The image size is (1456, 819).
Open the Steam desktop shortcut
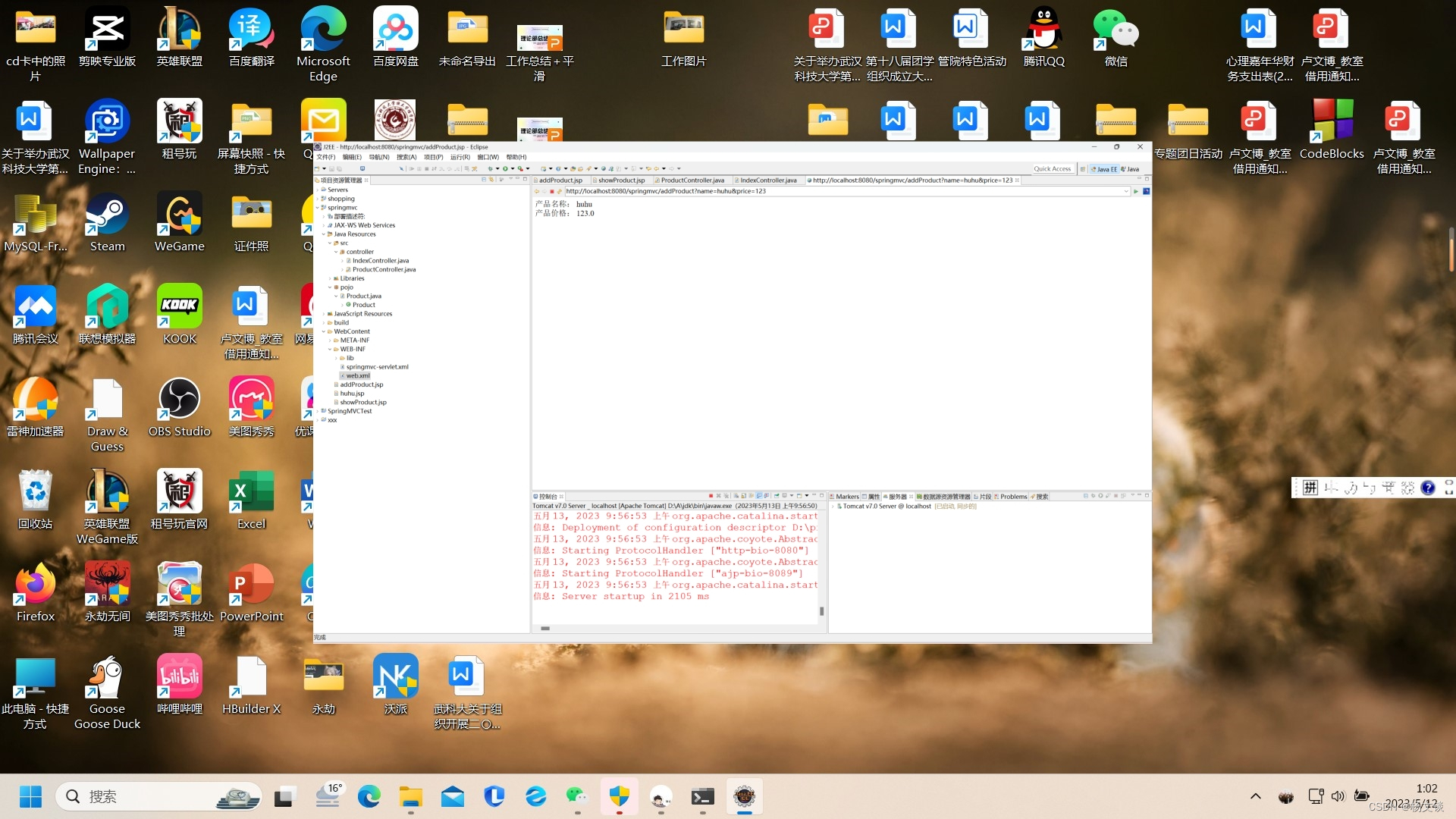(x=107, y=223)
